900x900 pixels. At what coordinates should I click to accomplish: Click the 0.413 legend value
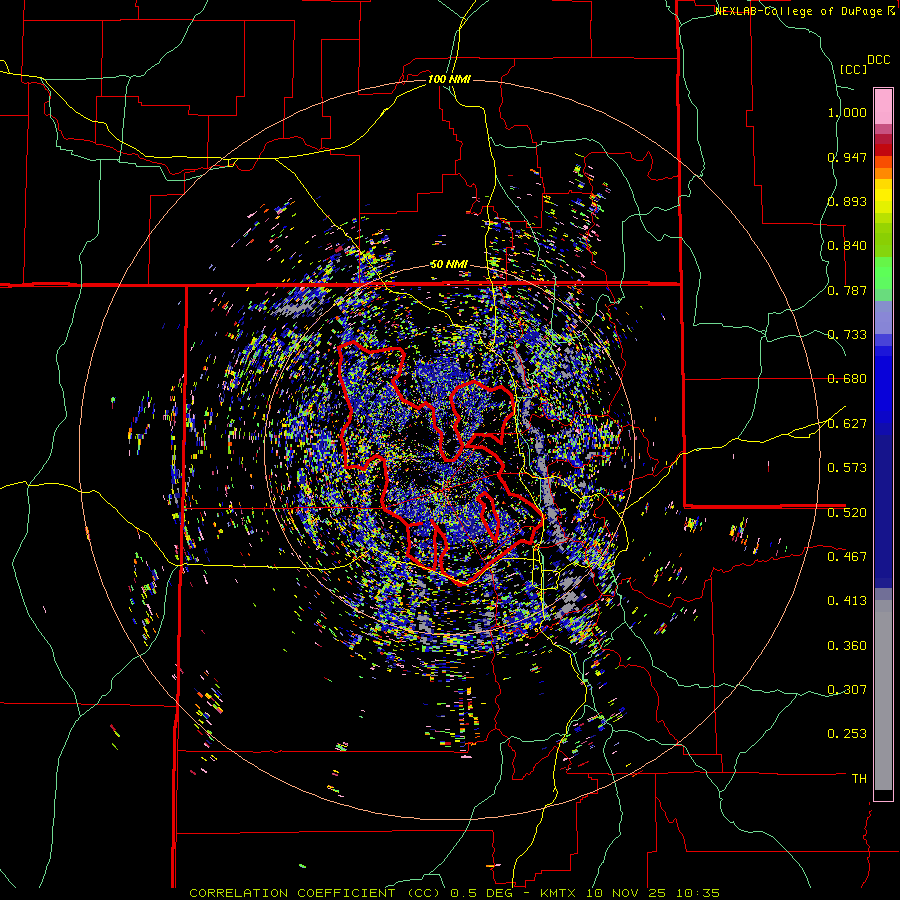pos(847,601)
